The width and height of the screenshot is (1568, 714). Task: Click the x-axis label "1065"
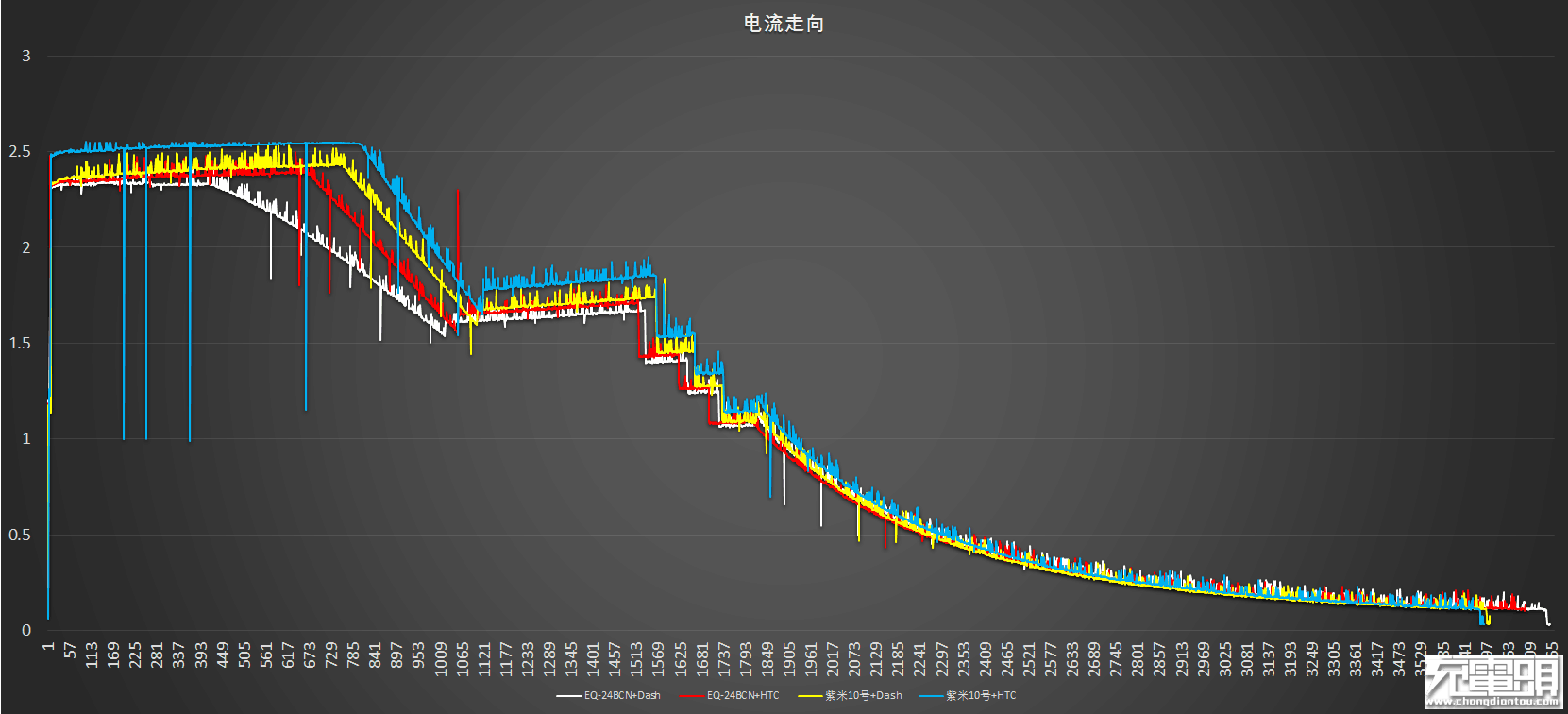pyautogui.click(x=463, y=658)
